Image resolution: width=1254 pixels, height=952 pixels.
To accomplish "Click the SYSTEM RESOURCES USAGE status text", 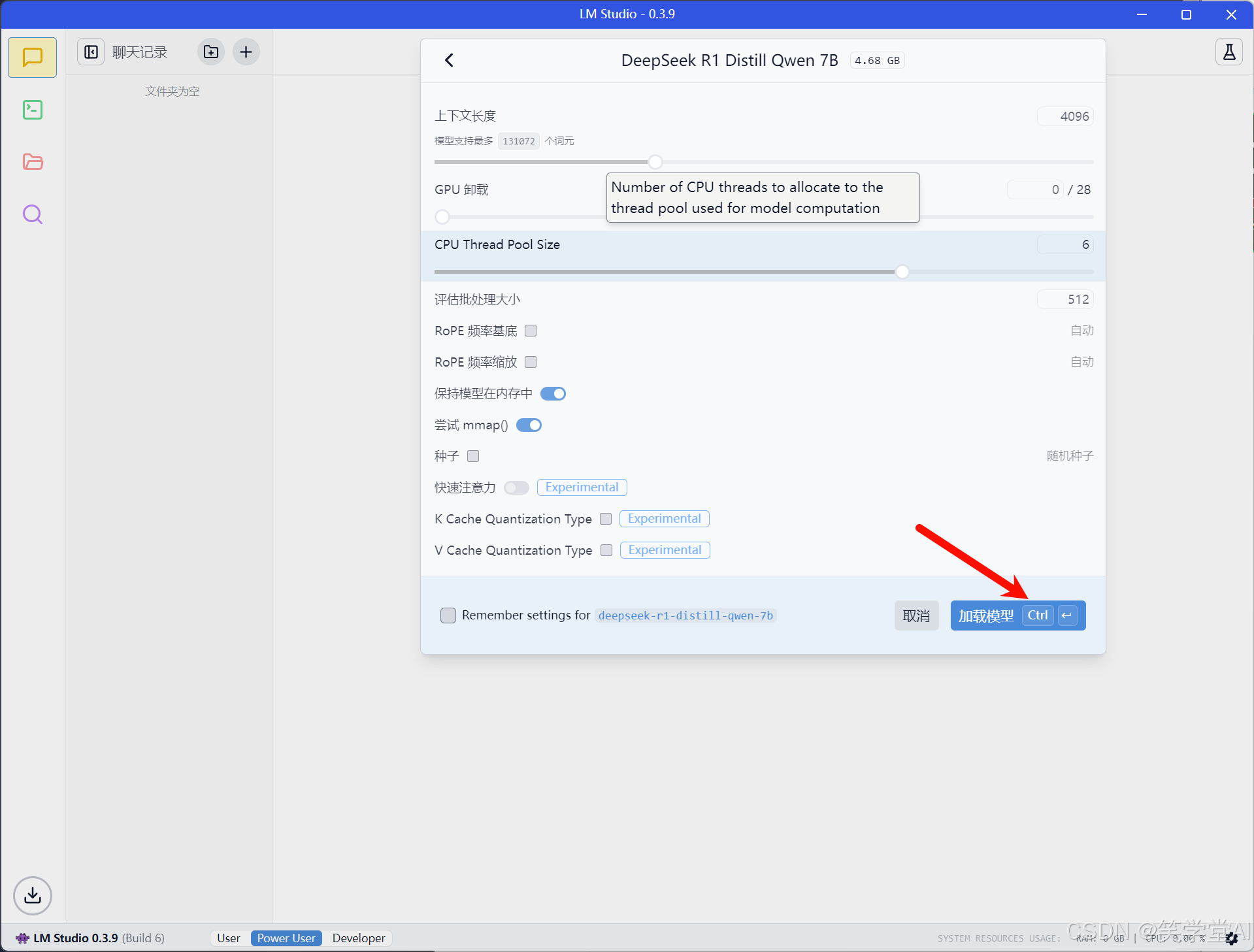I will (998, 938).
